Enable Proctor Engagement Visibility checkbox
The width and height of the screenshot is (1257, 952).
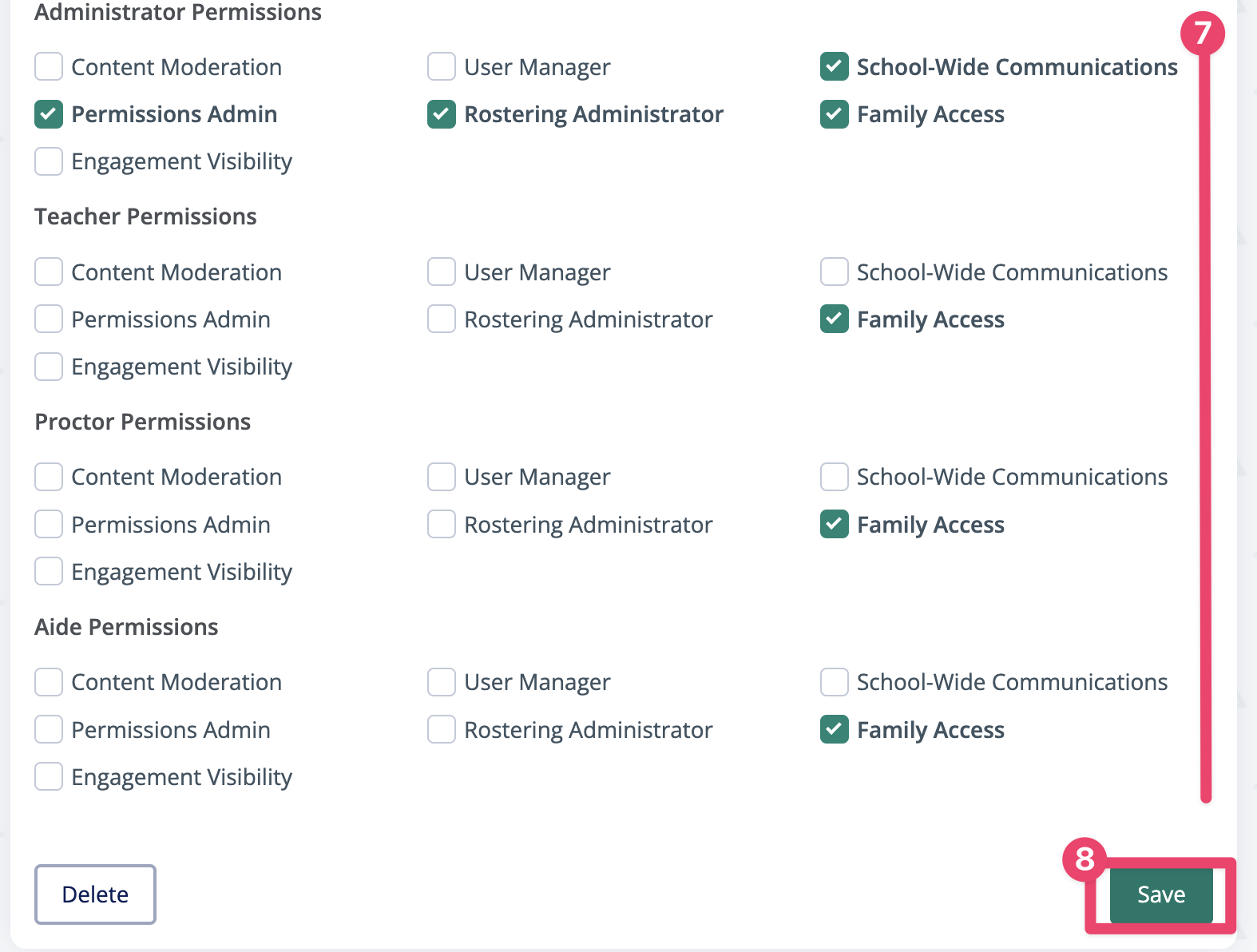pyautogui.click(x=49, y=572)
